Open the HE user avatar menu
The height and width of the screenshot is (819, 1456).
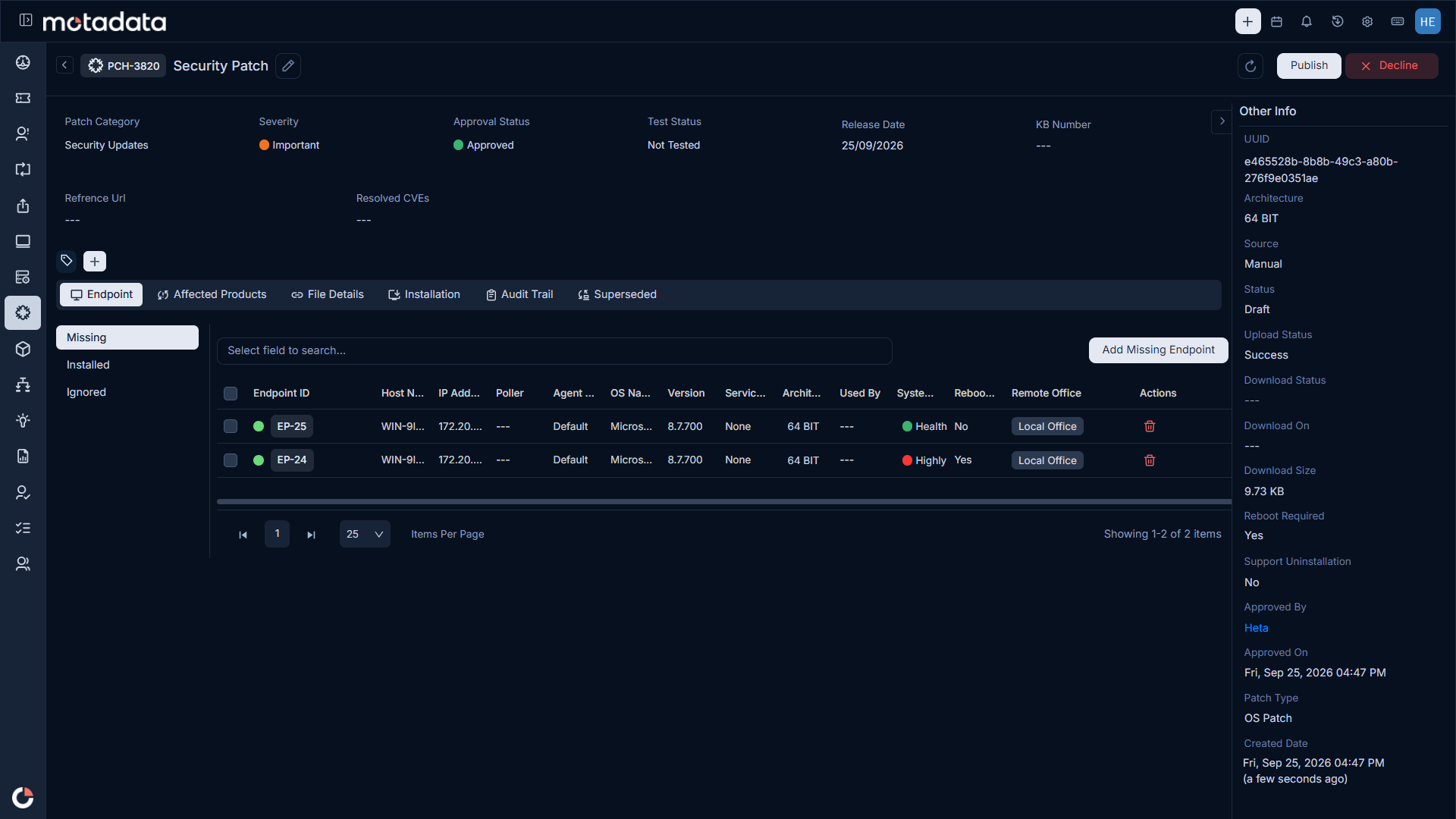(x=1428, y=21)
